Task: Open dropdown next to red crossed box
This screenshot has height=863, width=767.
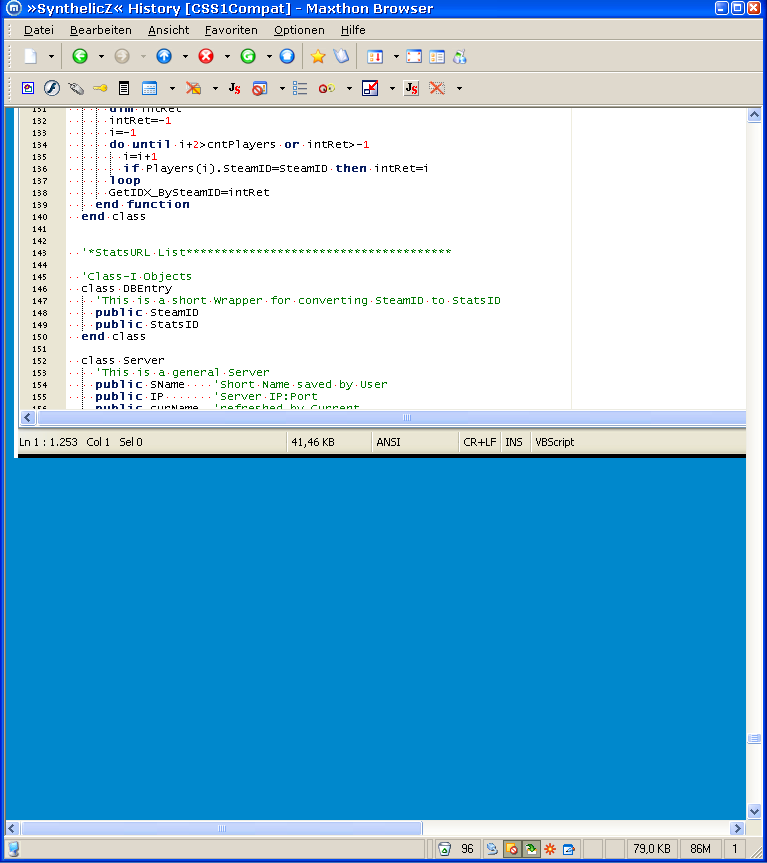Action: pos(459,88)
